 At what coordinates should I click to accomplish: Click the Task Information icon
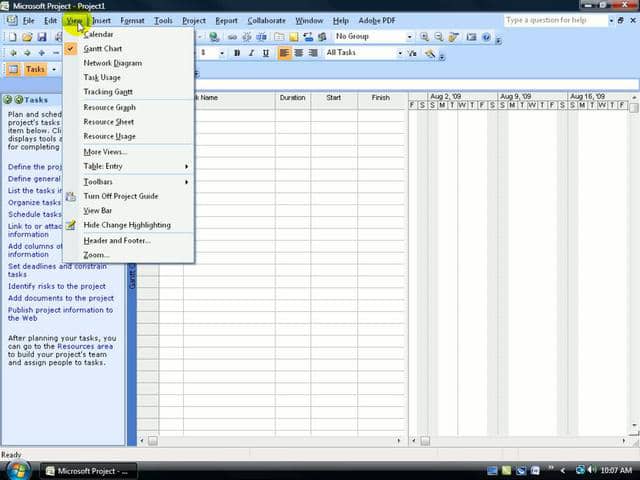279,37
